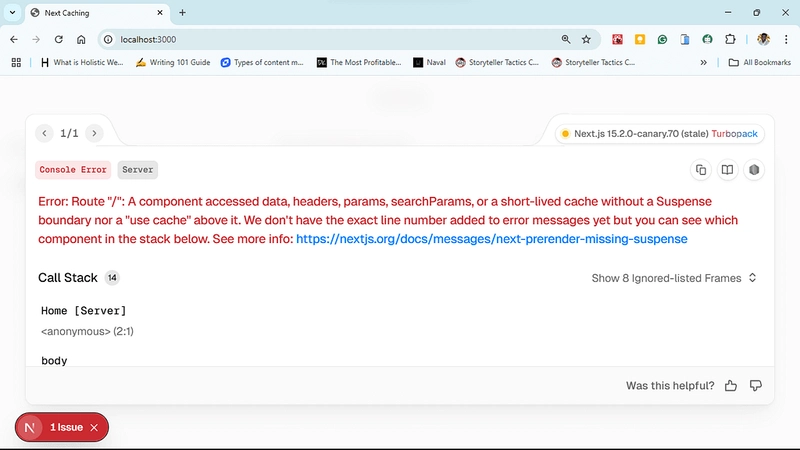This screenshot has width=800, height=450.
Task: Select the Next Caching tab
Action: pyautogui.click(x=97, y=13)
